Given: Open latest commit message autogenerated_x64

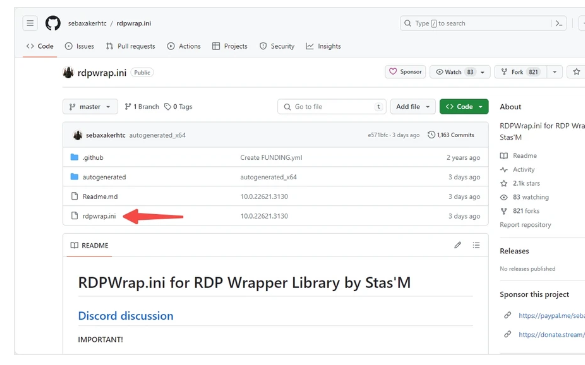Looking at the screenshot, I should (157, 135).
